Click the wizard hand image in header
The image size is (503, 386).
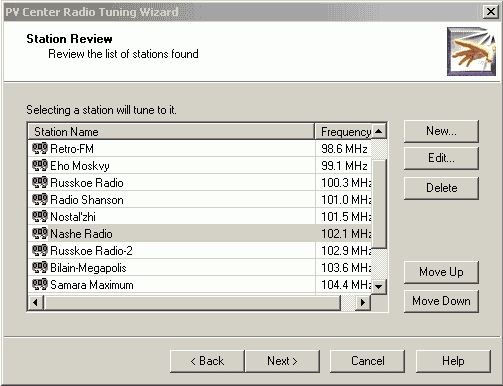pyautogui.click(x=471, y=51)
